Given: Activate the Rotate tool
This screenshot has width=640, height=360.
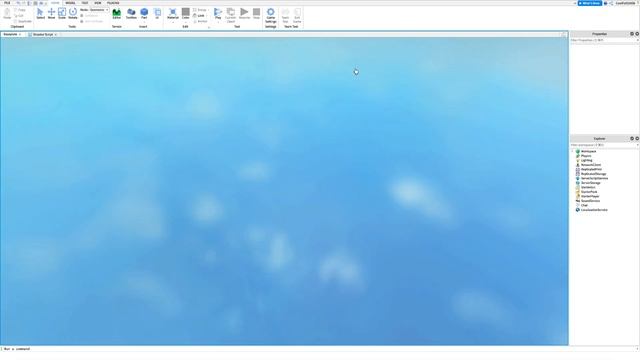Looking at the screenshot, I should pos(73,13).
